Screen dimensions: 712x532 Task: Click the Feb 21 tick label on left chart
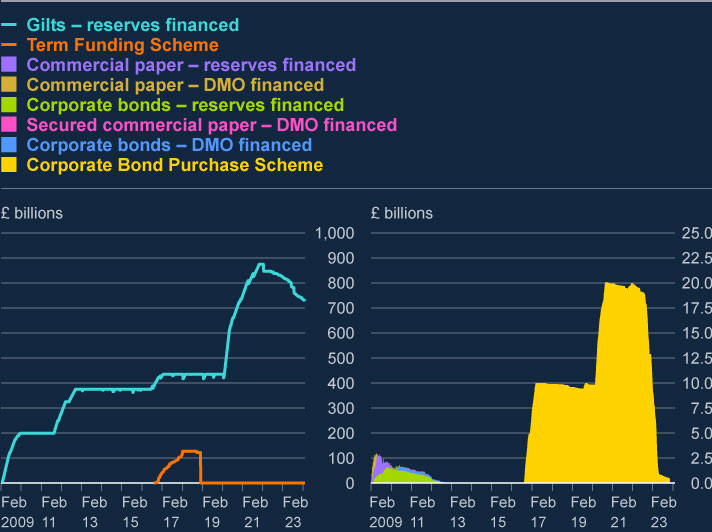click(255, 512)
